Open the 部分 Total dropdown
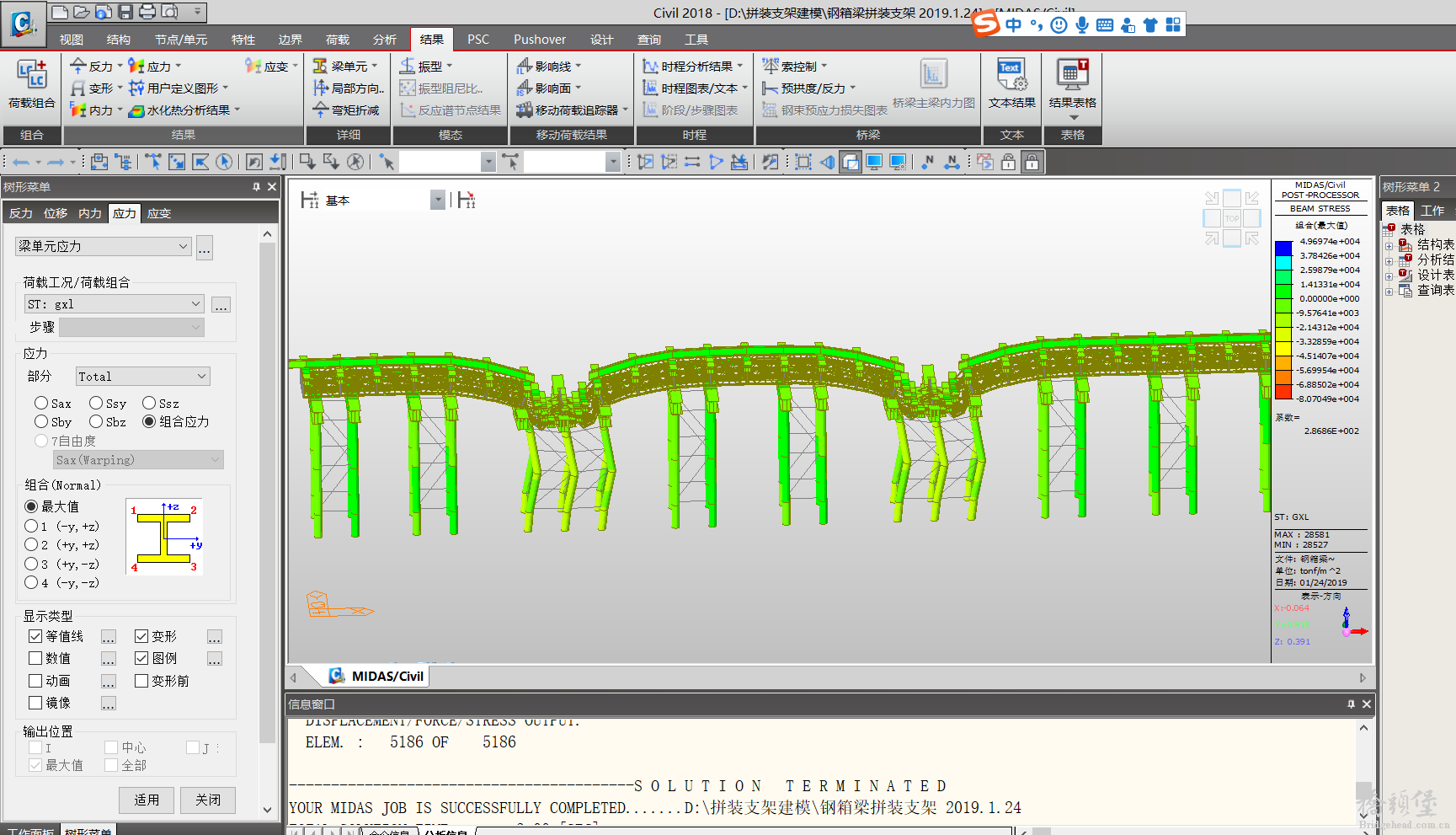The width and height of the screenshot is (1456, 835). [x=142, y=377]
